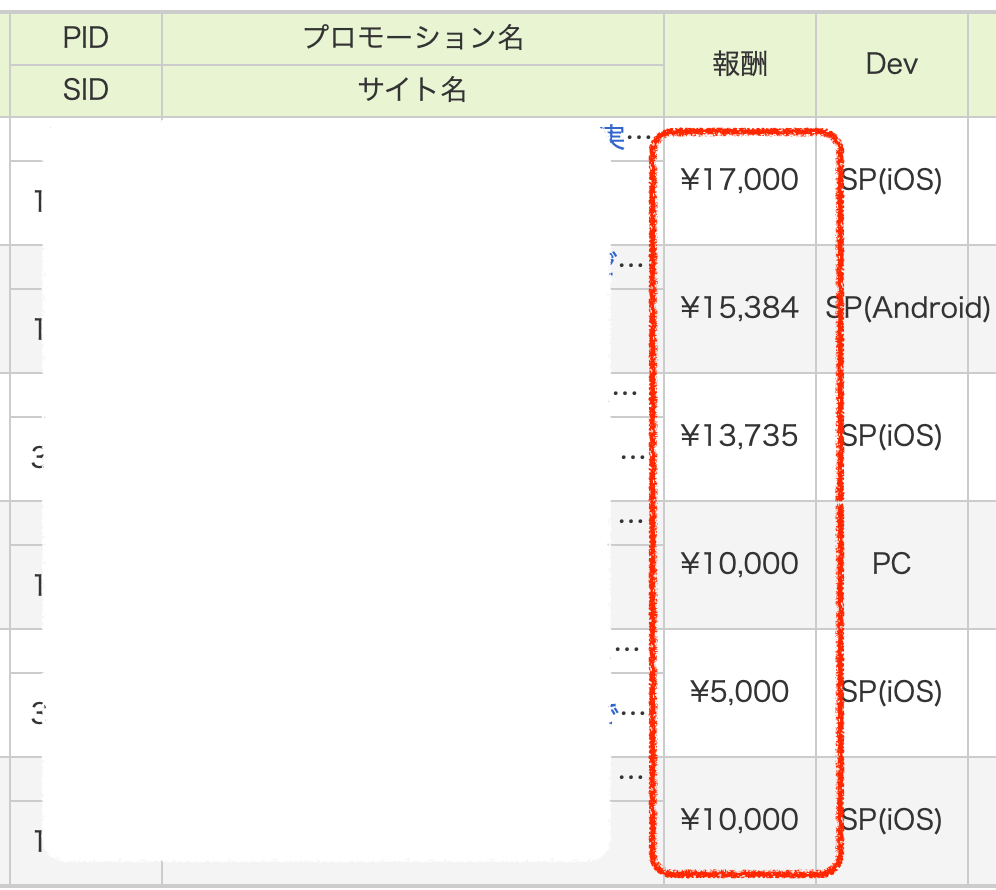Select the プロモーション名 column header
Image resolution: width=996 pixels, height=890 pixels.
pos(413,39)
